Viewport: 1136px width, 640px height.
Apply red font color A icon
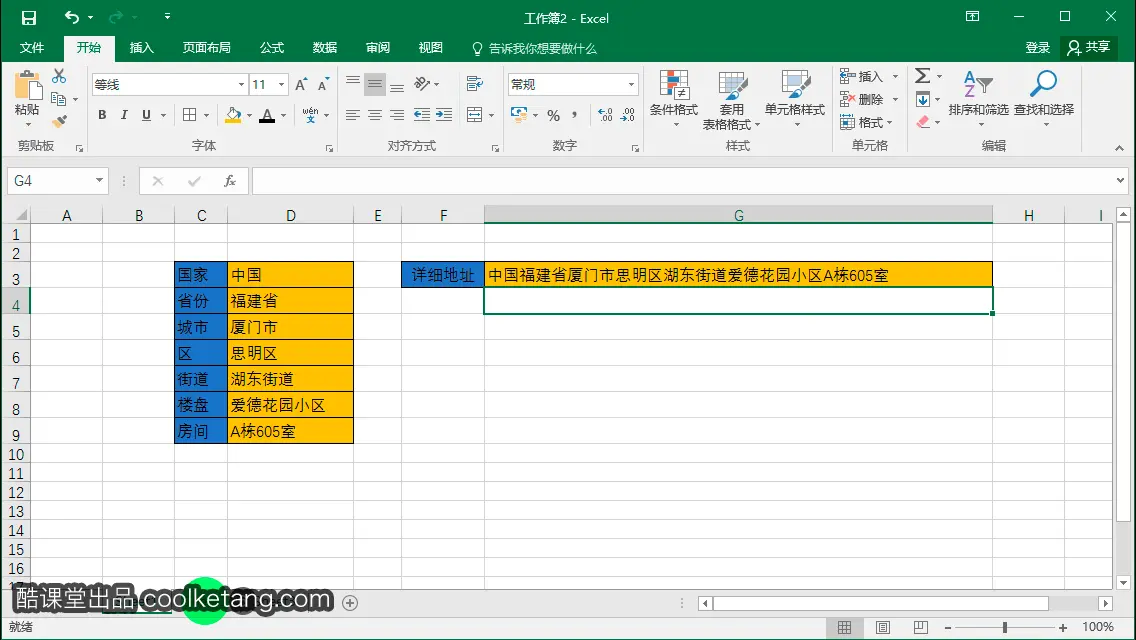coord(267,115)
